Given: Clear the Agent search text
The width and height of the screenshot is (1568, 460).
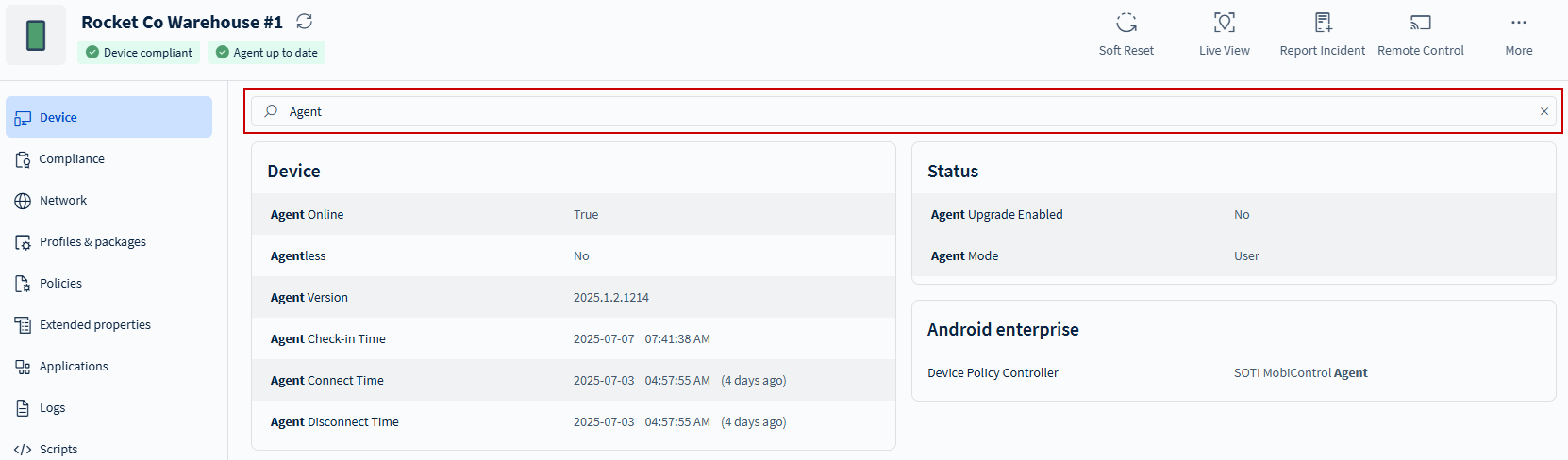Looking at the screenshot, I should tap(1544, 111).
